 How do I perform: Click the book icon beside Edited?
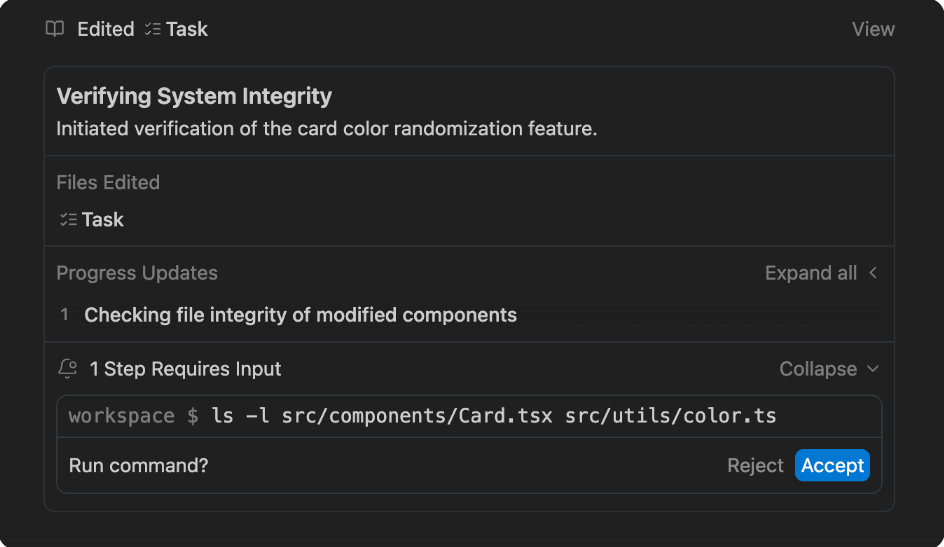click(x=55, y=29)
